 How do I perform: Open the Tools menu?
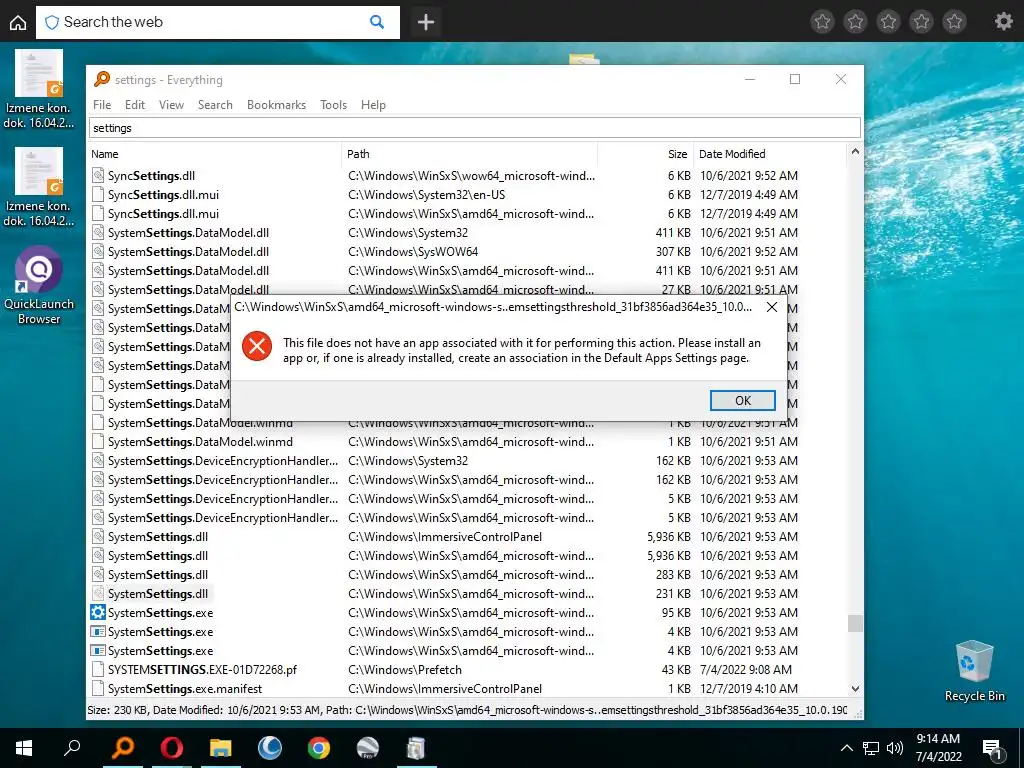pos(333,104)
